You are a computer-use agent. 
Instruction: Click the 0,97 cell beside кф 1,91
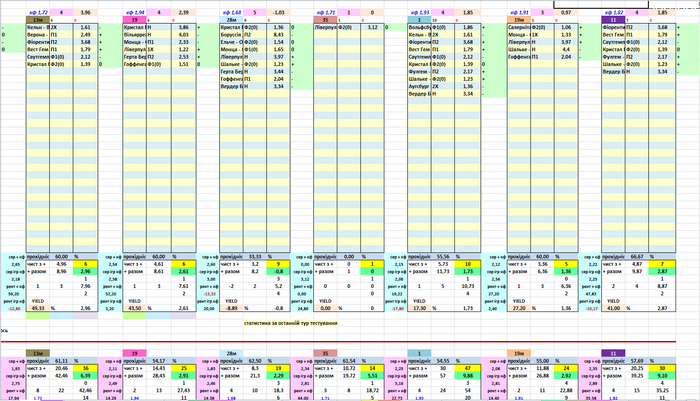point(566,13)
